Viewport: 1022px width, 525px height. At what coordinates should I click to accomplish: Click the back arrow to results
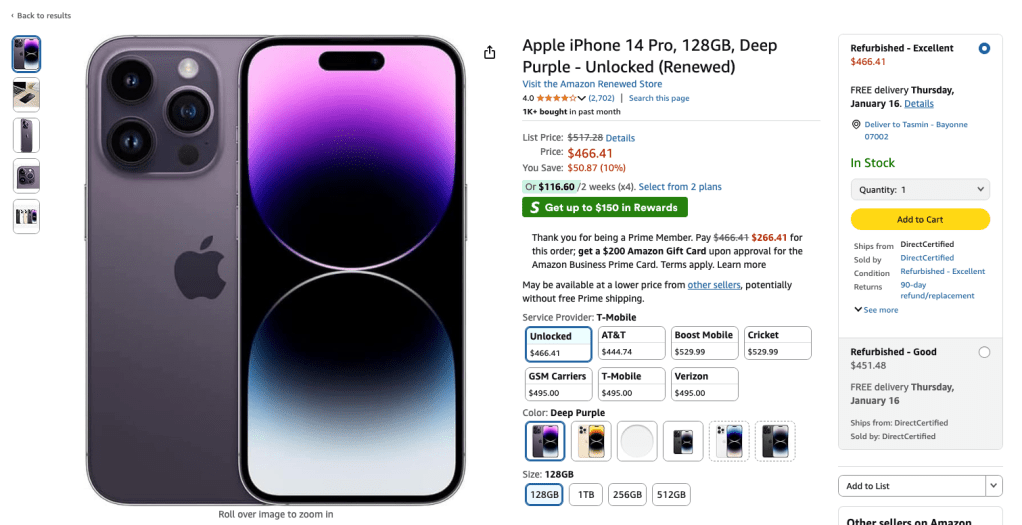point(13,16)
